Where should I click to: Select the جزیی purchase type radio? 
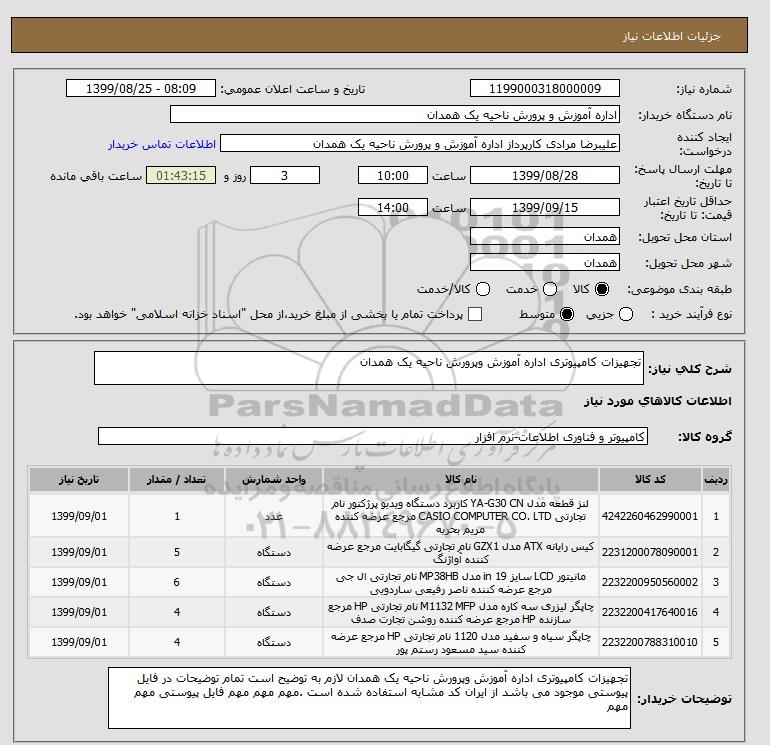point(626,314)
